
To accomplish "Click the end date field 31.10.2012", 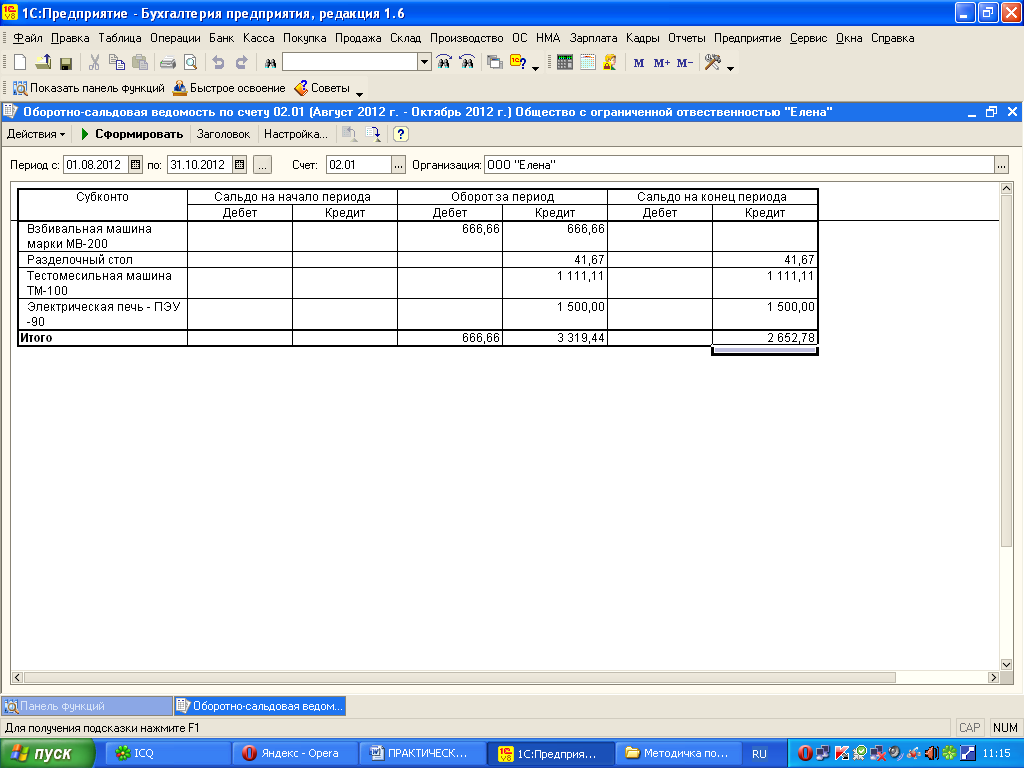I will point(200,165).
